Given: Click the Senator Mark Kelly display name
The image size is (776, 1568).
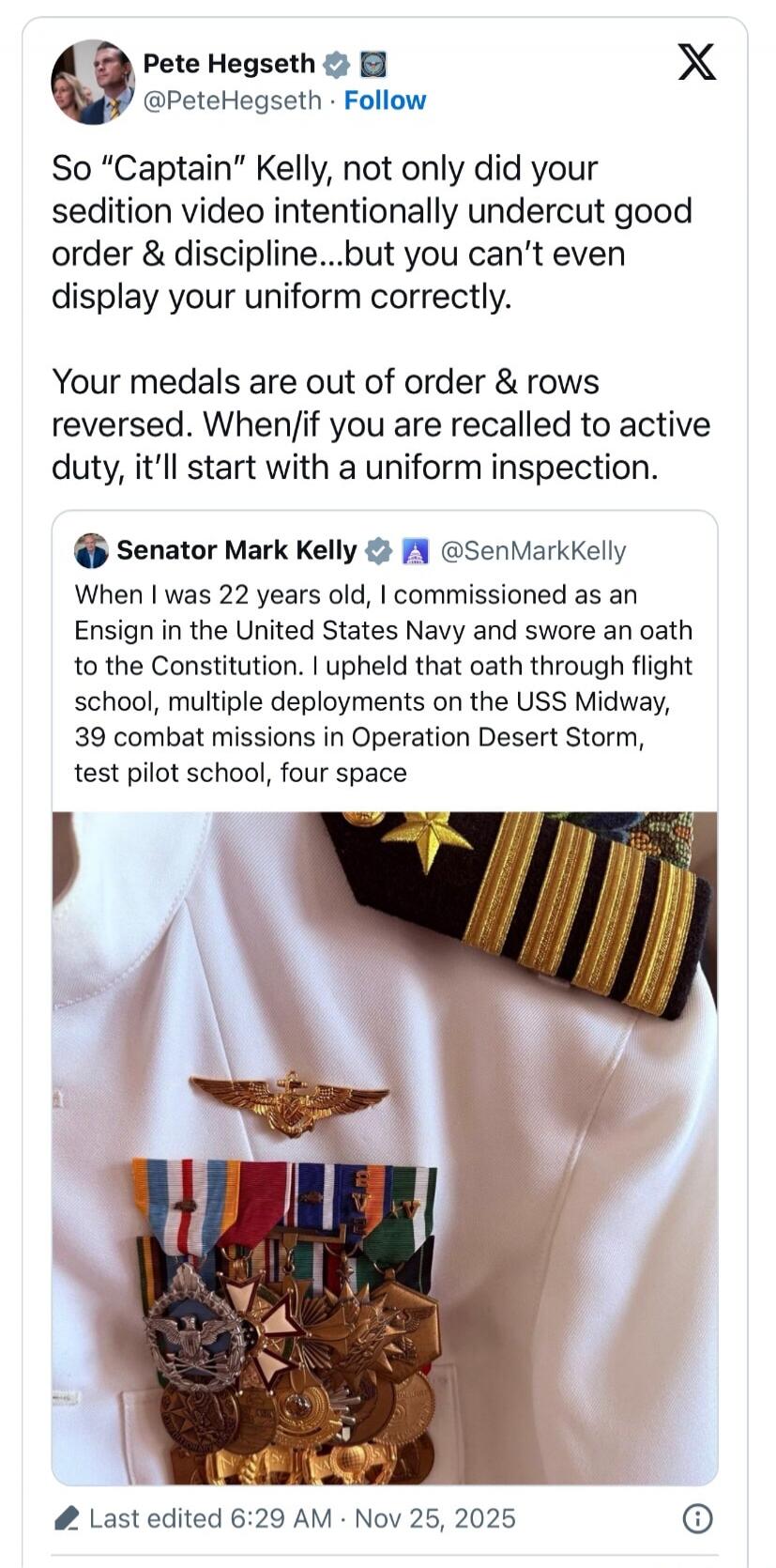Looking at the screenshot, I should [237, 551].
